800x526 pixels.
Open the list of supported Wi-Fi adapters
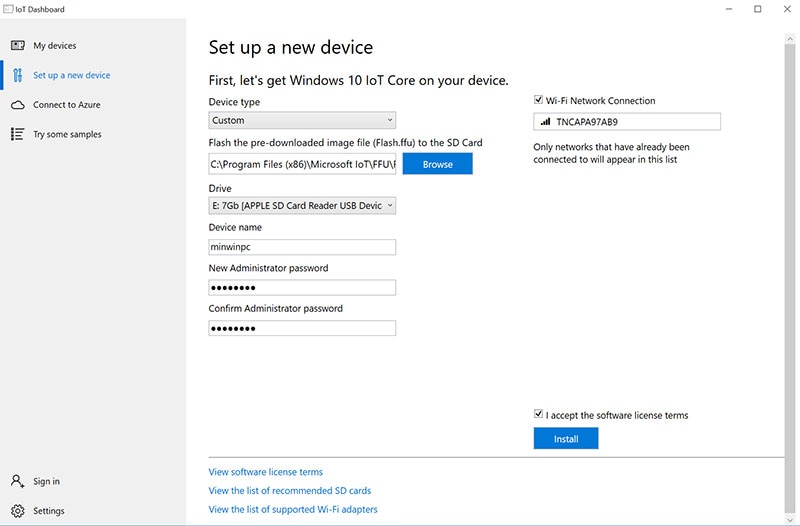click(293, 510)
